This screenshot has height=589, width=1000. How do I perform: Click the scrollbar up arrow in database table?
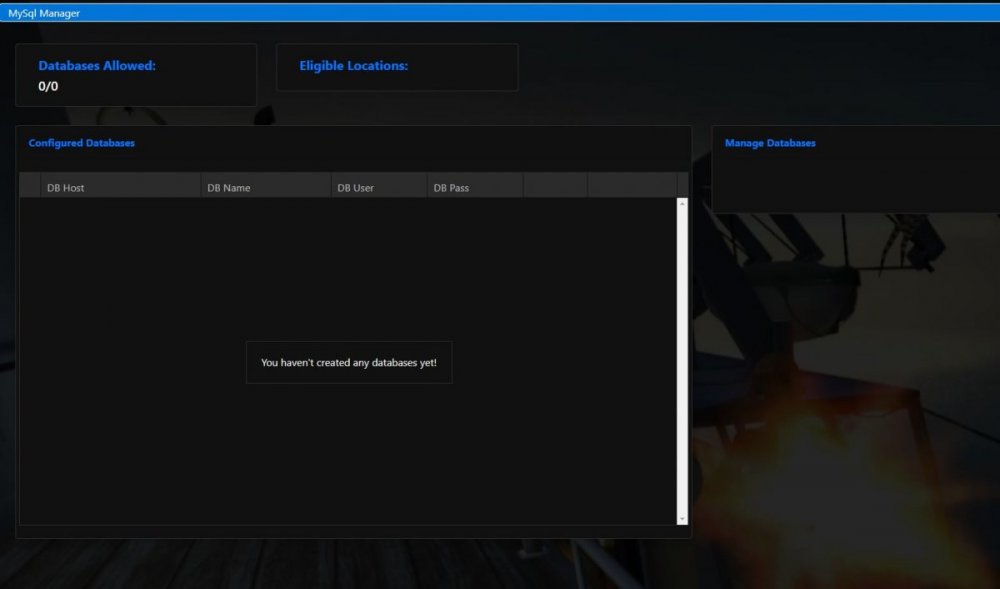[682, 204]
